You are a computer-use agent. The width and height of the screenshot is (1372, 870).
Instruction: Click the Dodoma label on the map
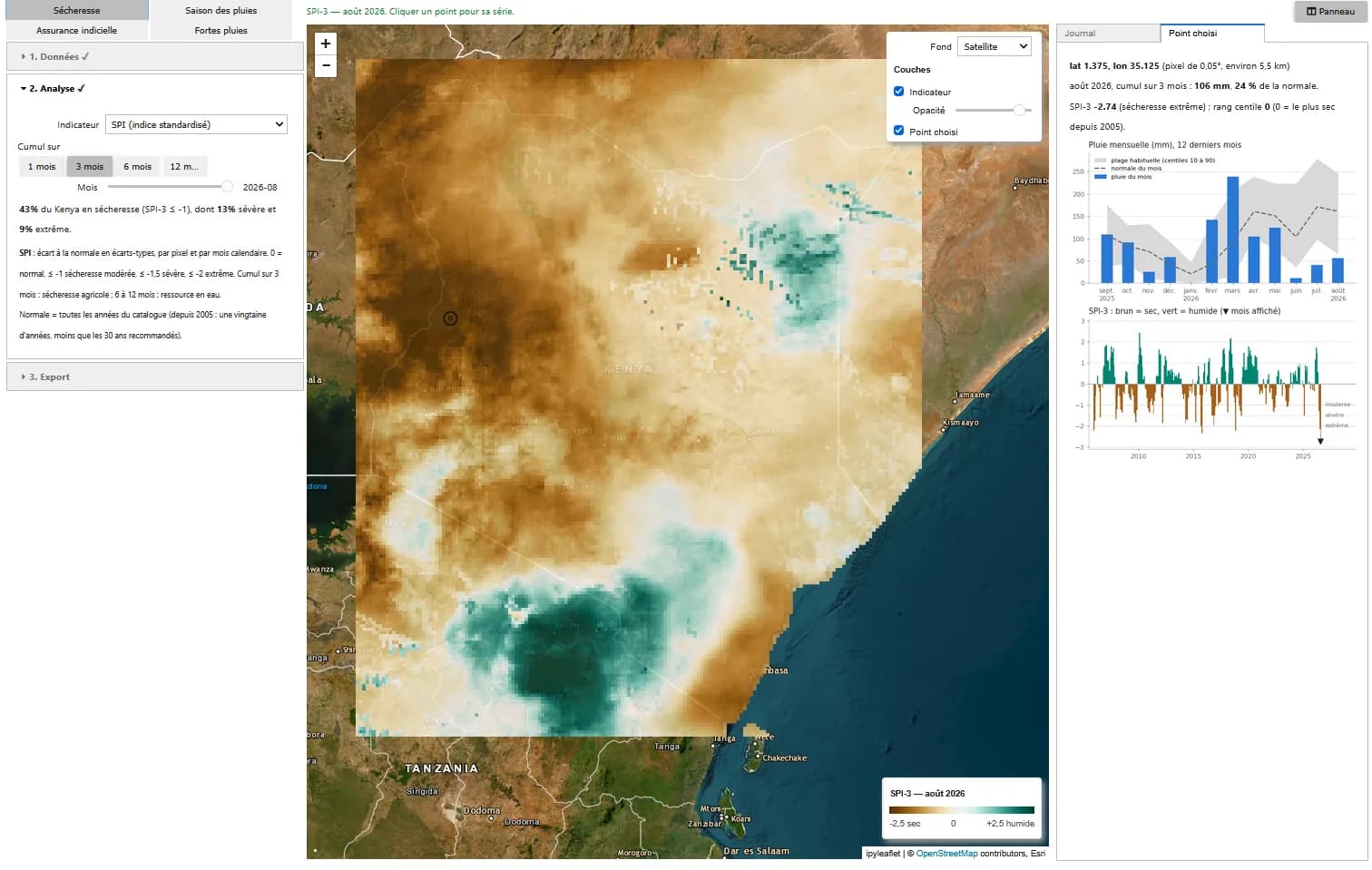coord(482,810)
